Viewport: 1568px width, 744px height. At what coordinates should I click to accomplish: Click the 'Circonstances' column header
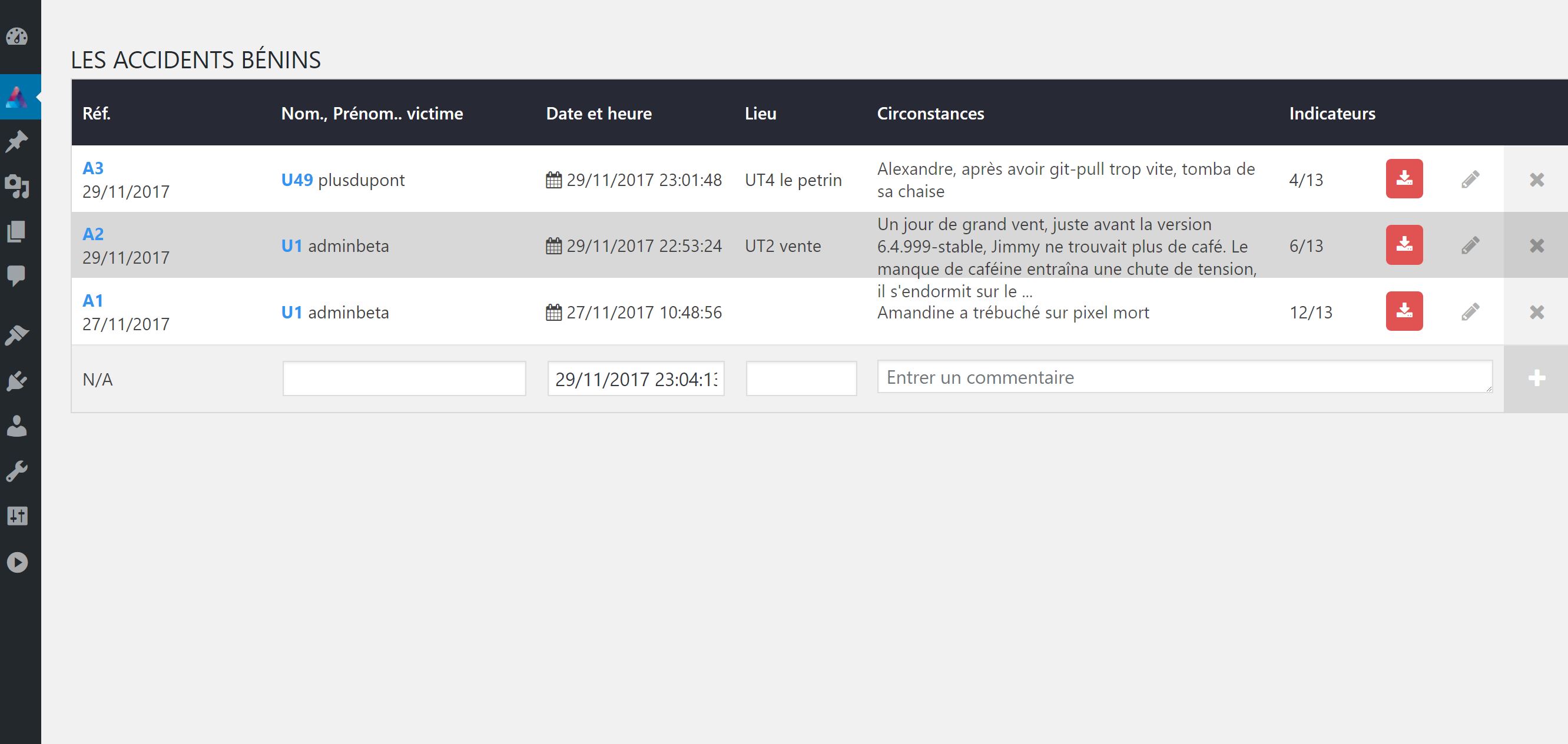[x=931, y=113]
